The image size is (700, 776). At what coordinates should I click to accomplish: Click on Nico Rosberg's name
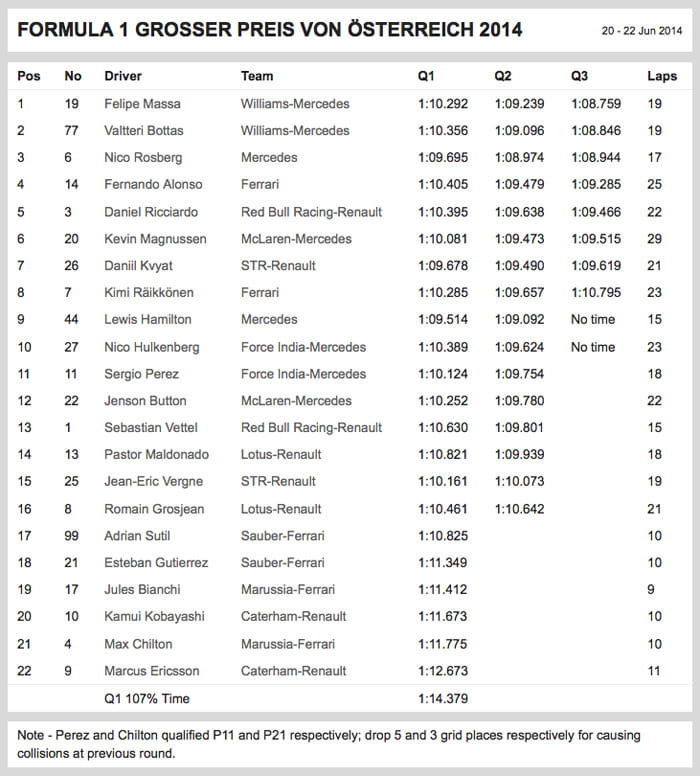(142, 157)
